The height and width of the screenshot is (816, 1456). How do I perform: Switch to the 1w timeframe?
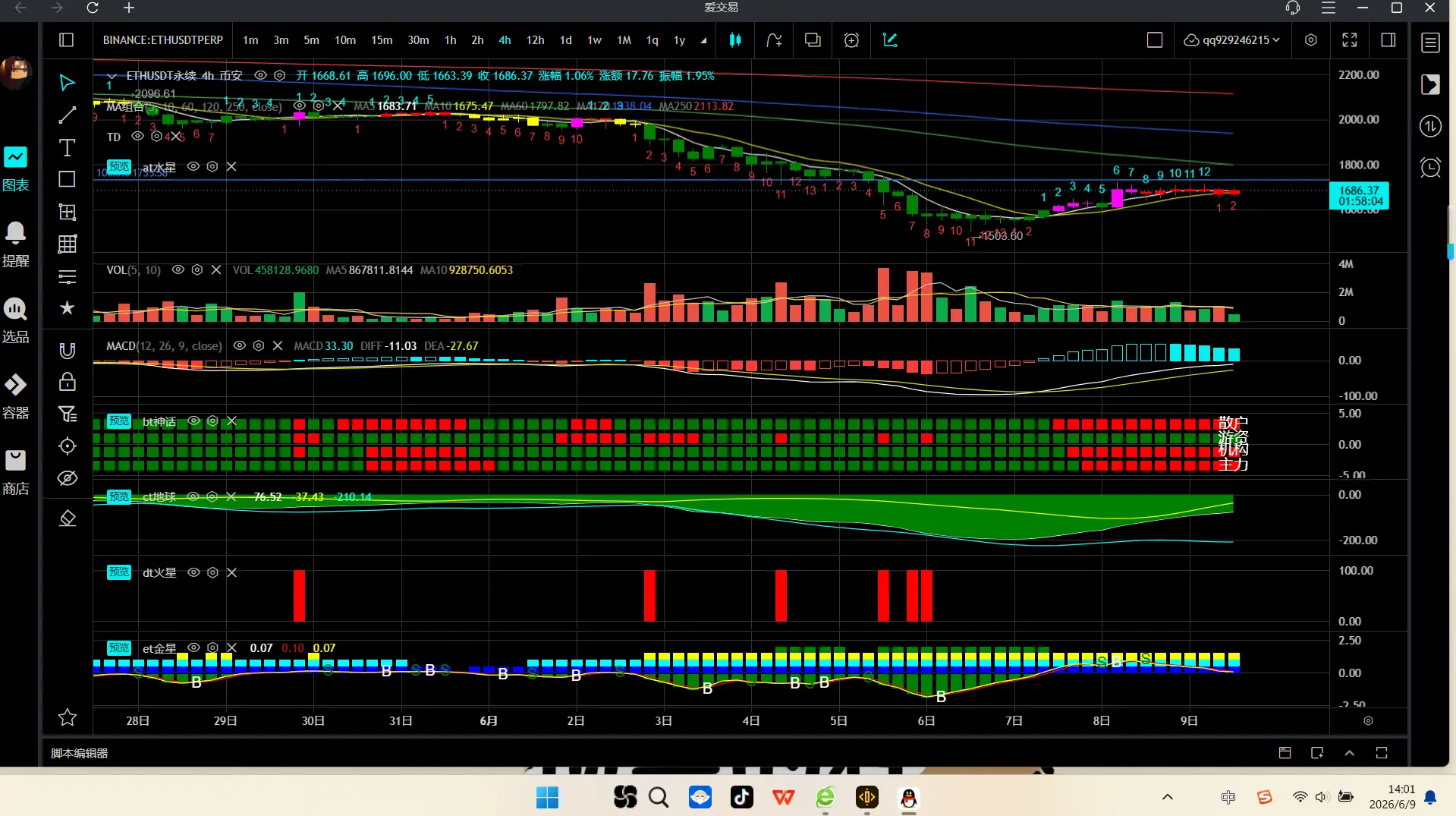click(594, 40)
